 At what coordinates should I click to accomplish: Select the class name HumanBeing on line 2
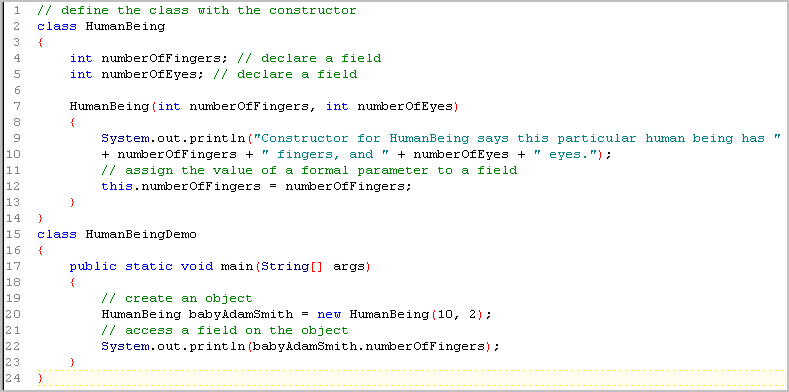125,27
